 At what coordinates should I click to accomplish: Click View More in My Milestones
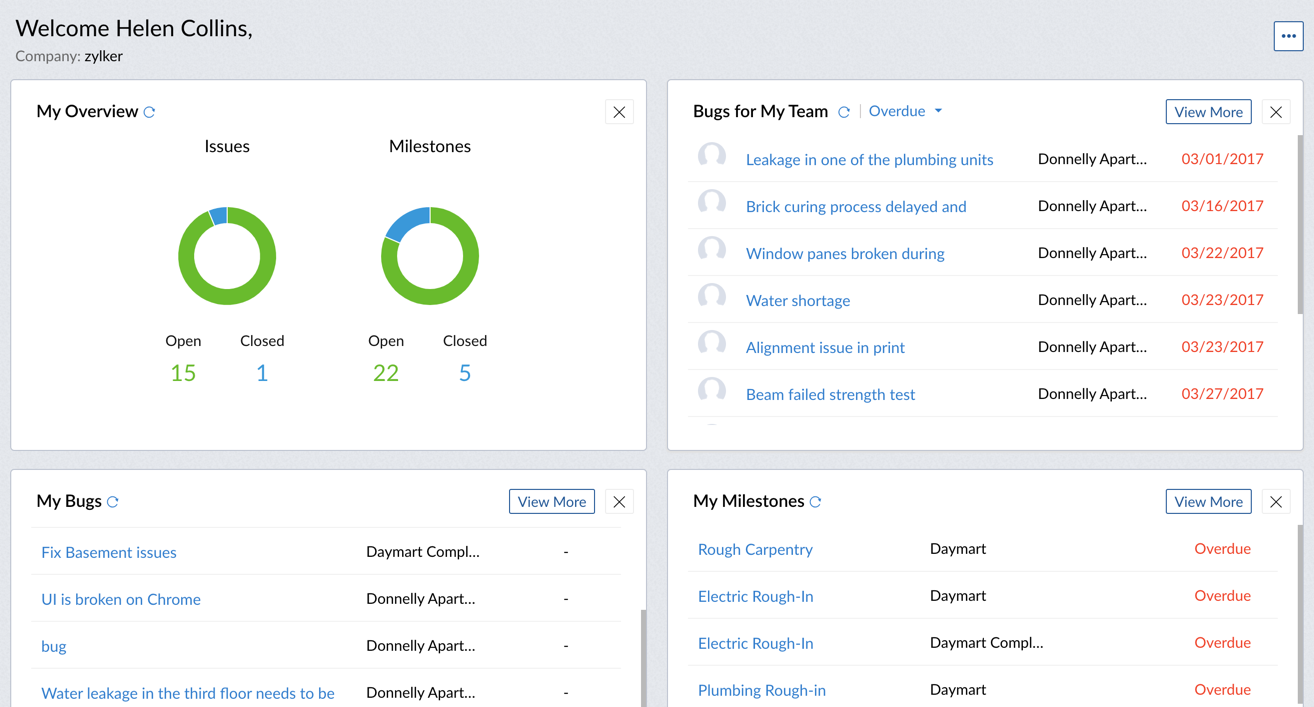tap(1208, 502)
